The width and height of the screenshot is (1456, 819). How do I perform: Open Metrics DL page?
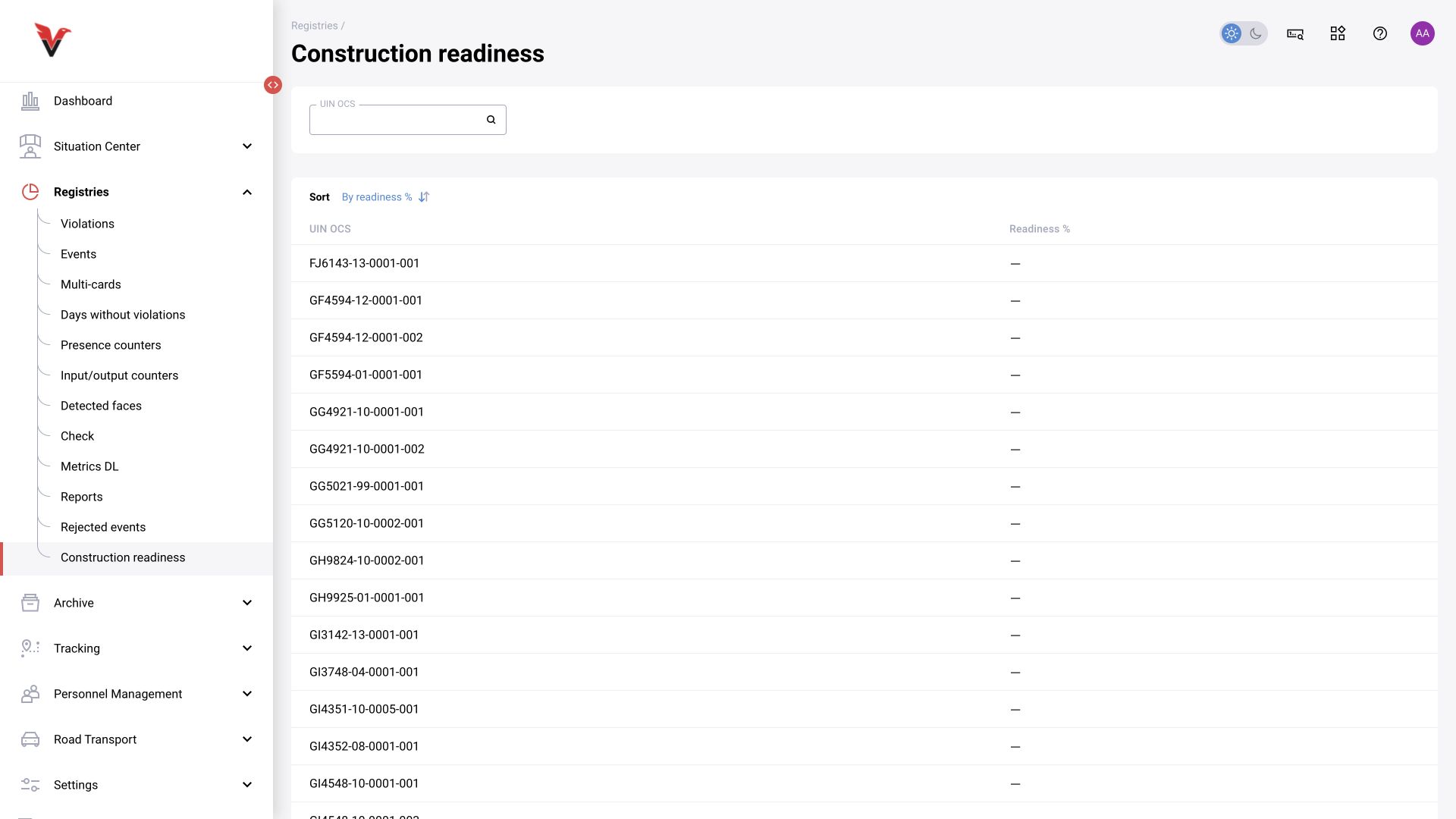89,466
